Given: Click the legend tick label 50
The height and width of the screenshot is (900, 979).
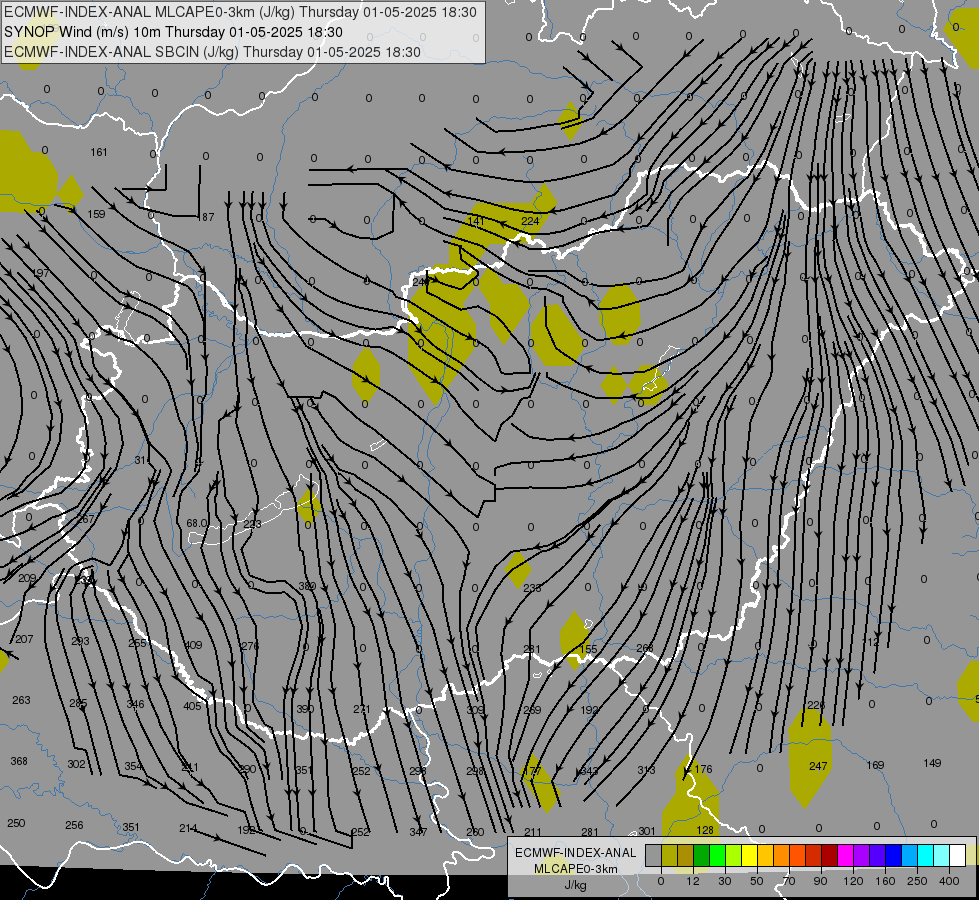Looking at the screenshot, I should [757, 881].
